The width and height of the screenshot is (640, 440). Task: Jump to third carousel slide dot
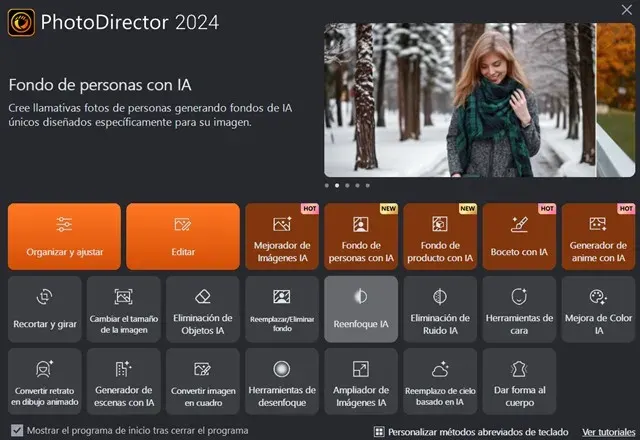(347, 185)
